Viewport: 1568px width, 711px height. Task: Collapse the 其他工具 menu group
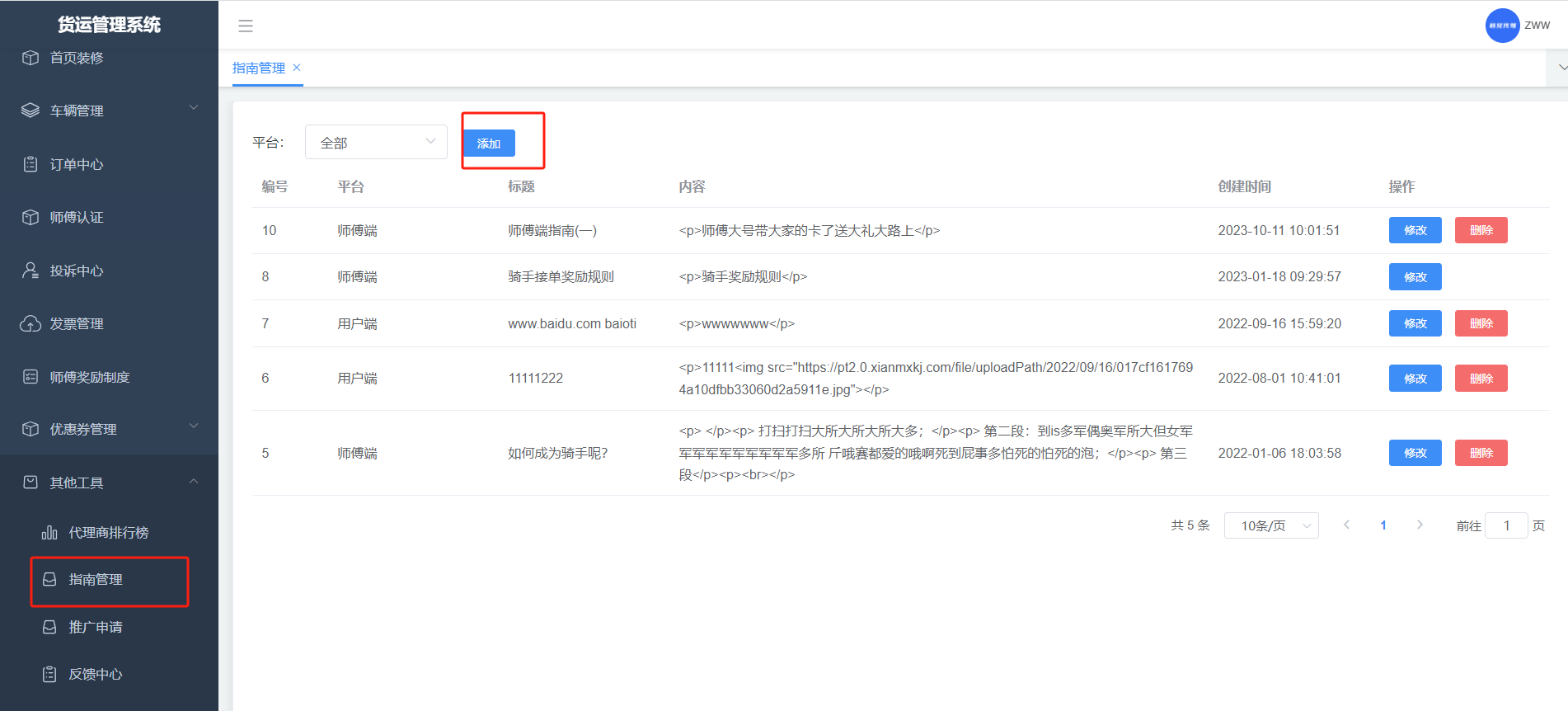pyautogui.click(x=109, y=483)
